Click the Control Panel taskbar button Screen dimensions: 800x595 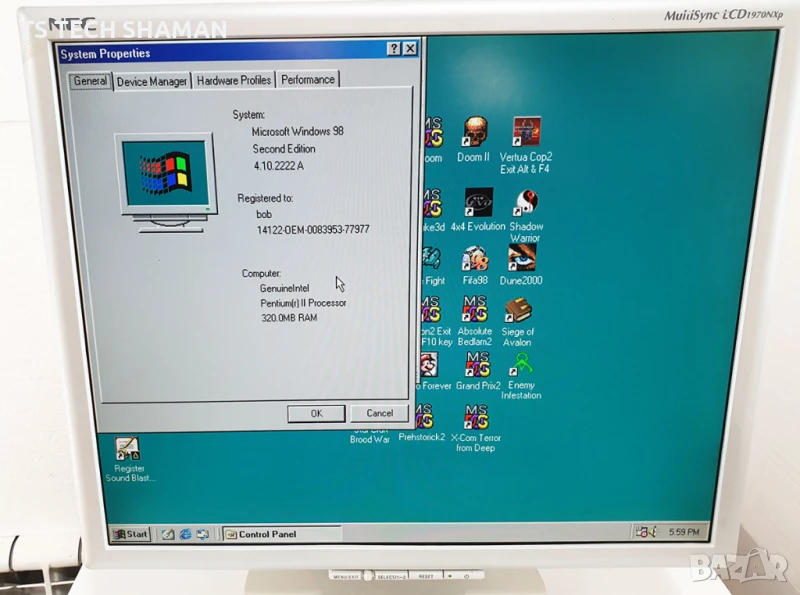pyautogui.click(x=281, y=534)
